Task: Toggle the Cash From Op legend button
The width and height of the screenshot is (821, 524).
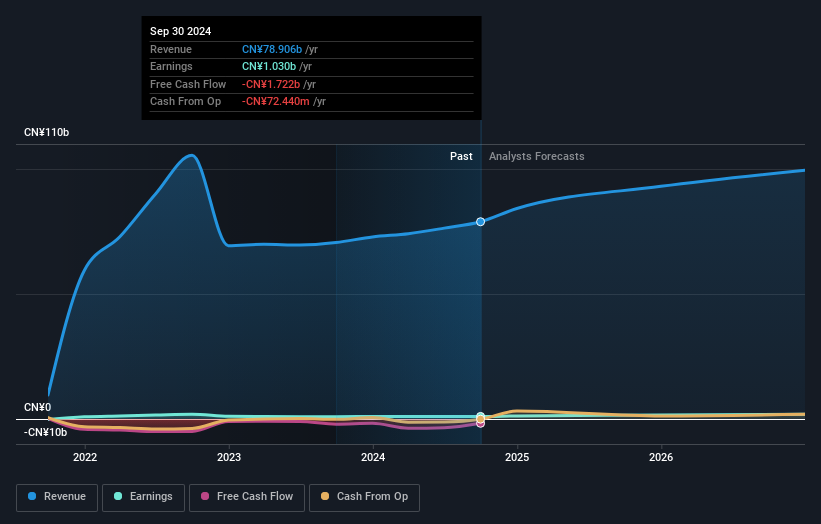Action: coord(364,497)
